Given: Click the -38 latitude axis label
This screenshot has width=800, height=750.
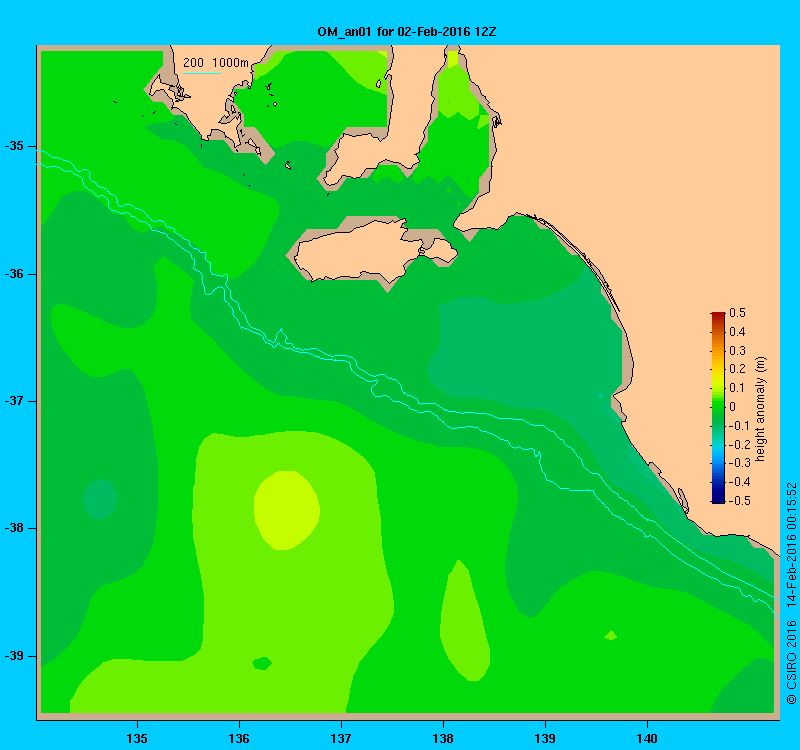Looking at the screenshot, I should pyautogui.click(x=14, y=528).
